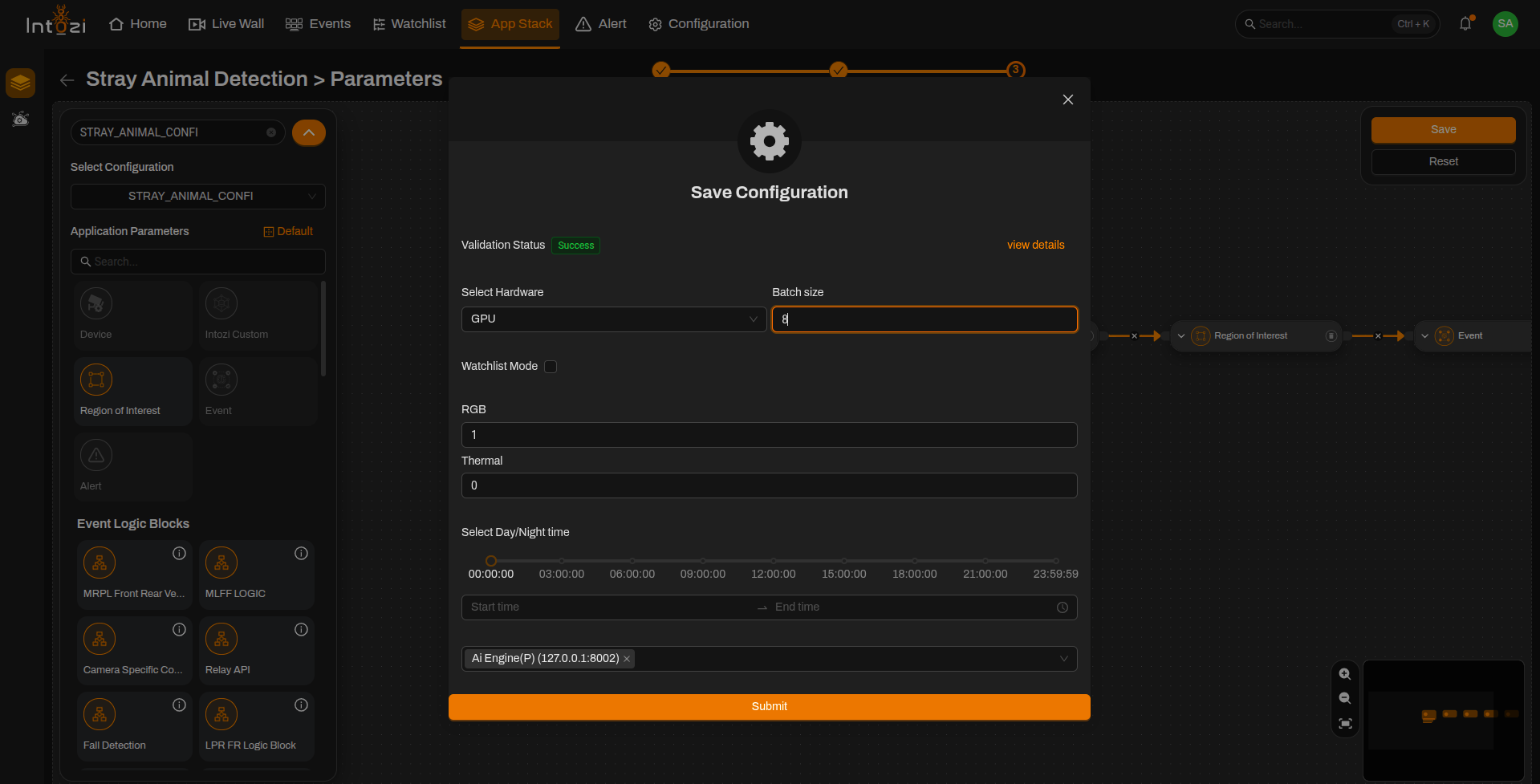Select the Fall Detection logic block
1540x784 pixels.
tap(134, 726)
